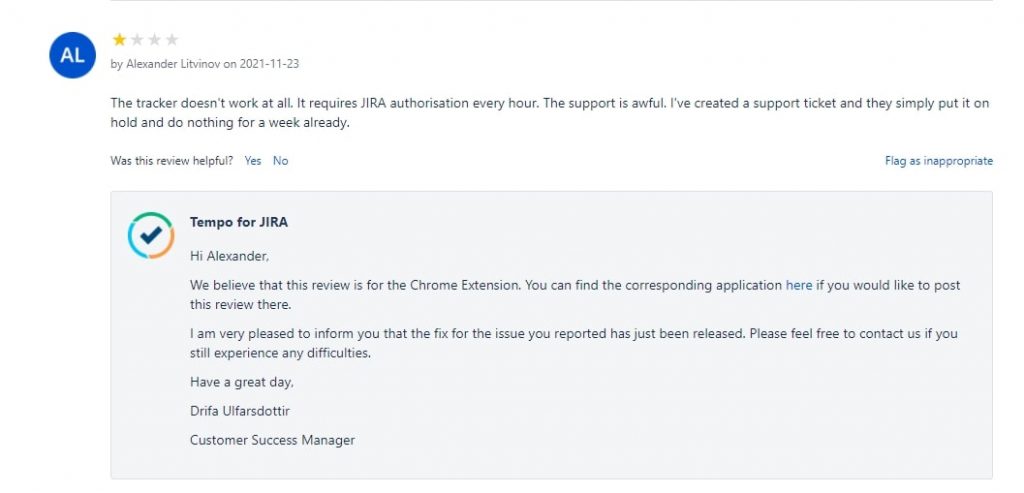Click the Tempo for JIRA checkmark logo
Image resolution: width=1024 pixels, height=493 pixels.
click(x=151, y=235)
